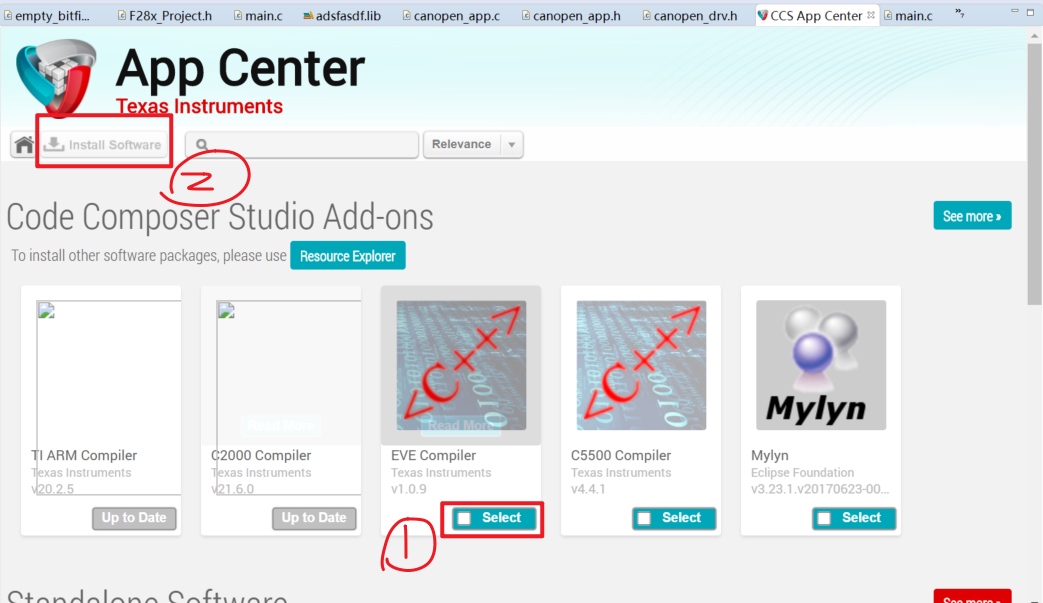See more Standalone Software items
1043x603 pixels.
972,596
